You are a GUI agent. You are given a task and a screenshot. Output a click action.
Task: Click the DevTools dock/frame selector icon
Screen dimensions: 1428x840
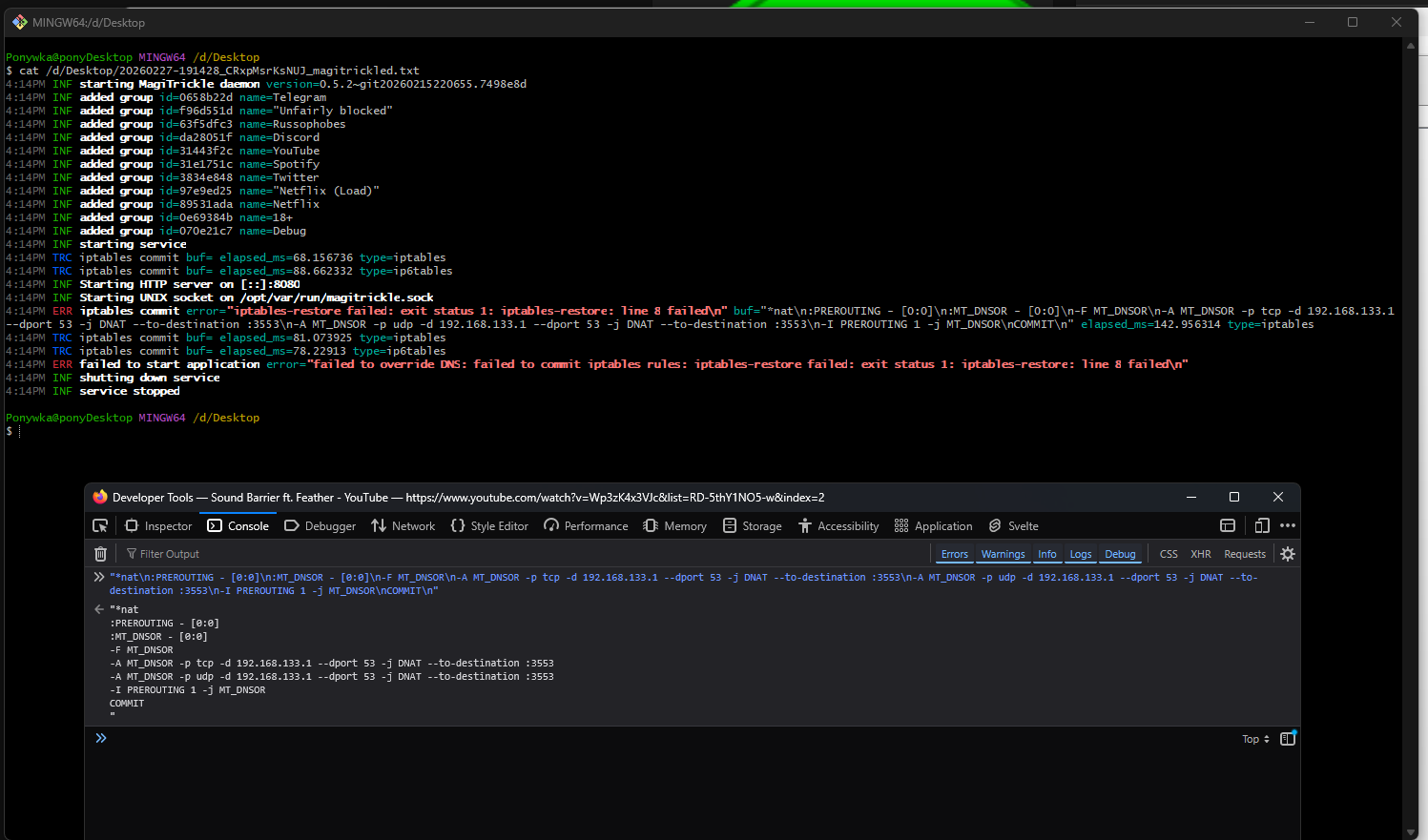coord(1228,525)
